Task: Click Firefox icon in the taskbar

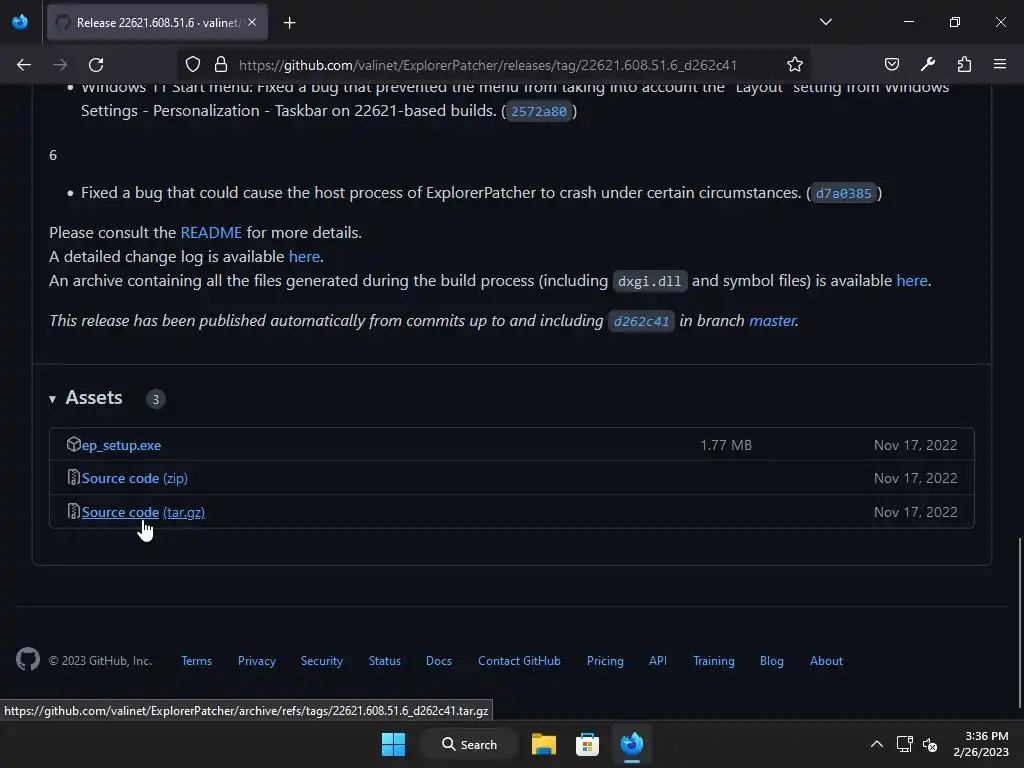Action: [632, 744]
